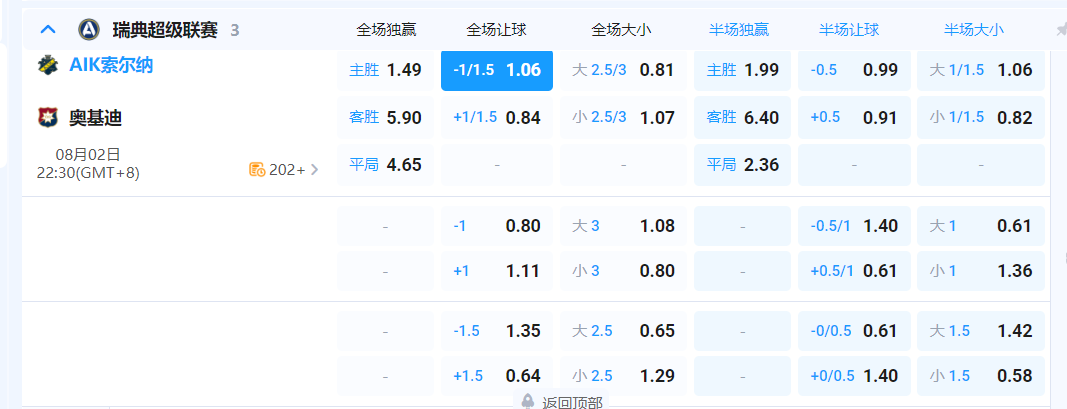Choose handicap -1.5 at 1.35
Screen dimensions: 1067x409
point(497,331)
